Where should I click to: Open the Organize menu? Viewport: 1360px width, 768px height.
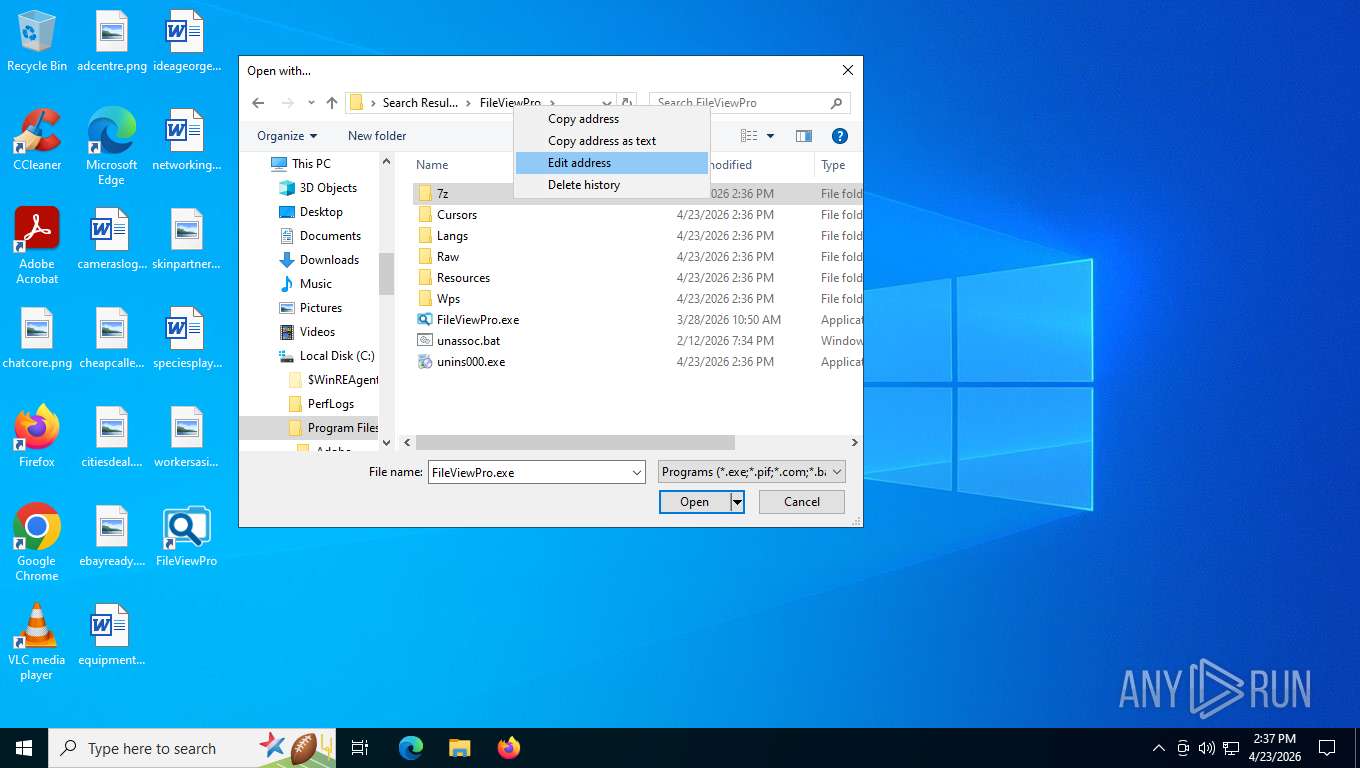[x=286, y=136]
